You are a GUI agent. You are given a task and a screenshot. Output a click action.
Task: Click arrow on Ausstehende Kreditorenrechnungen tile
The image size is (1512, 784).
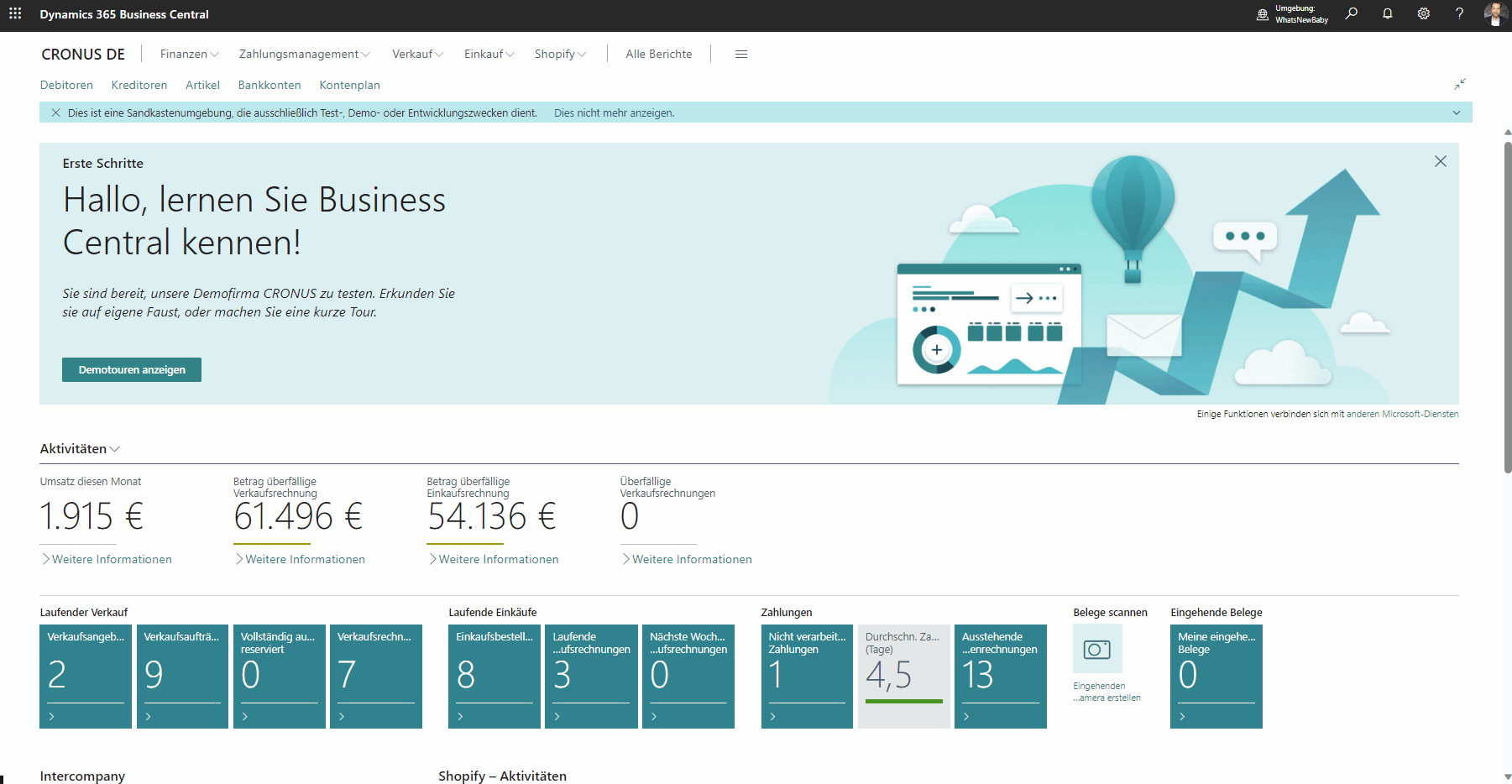[x=966, y=716]
